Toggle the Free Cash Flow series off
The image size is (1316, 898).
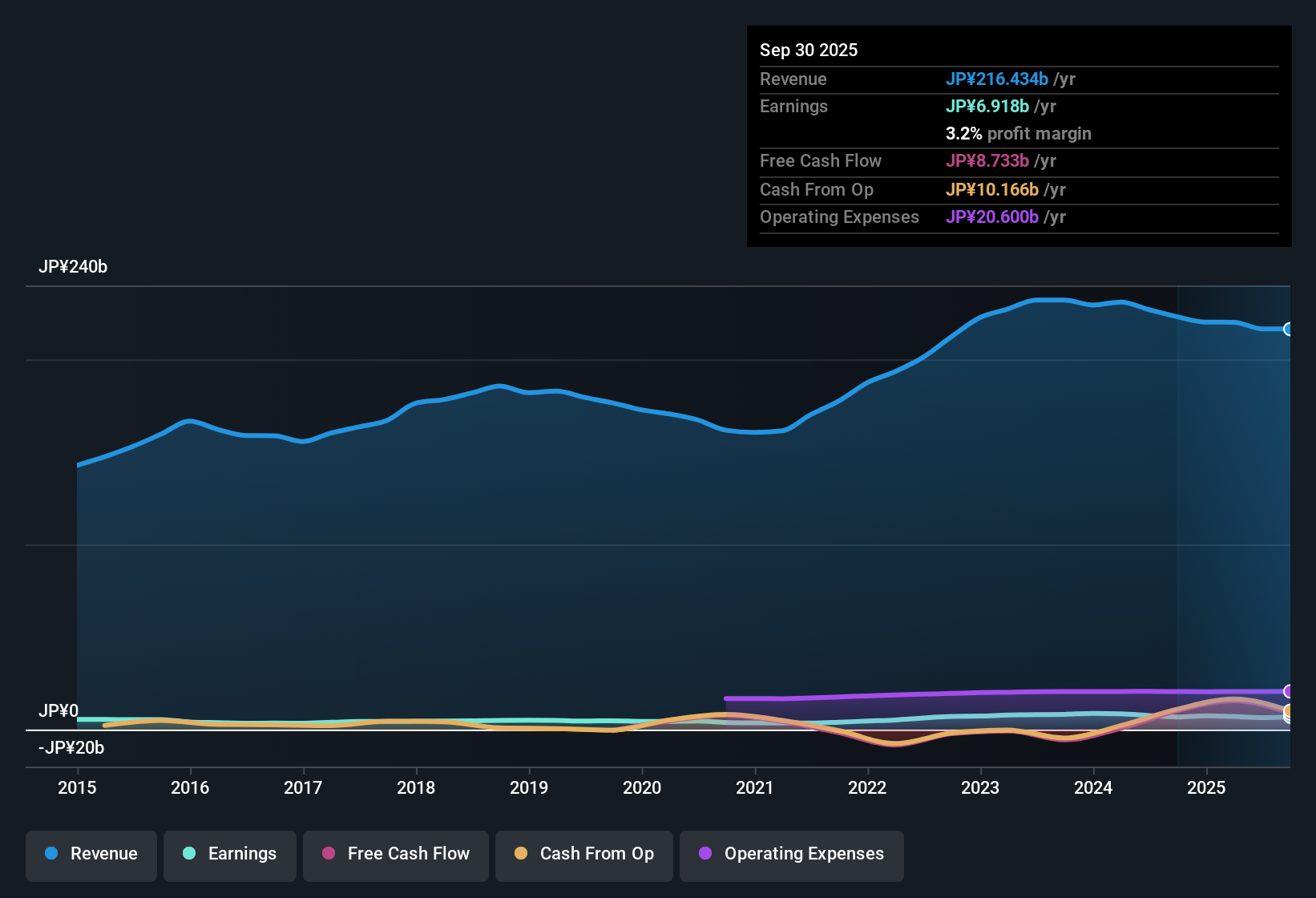pos(395,854)
